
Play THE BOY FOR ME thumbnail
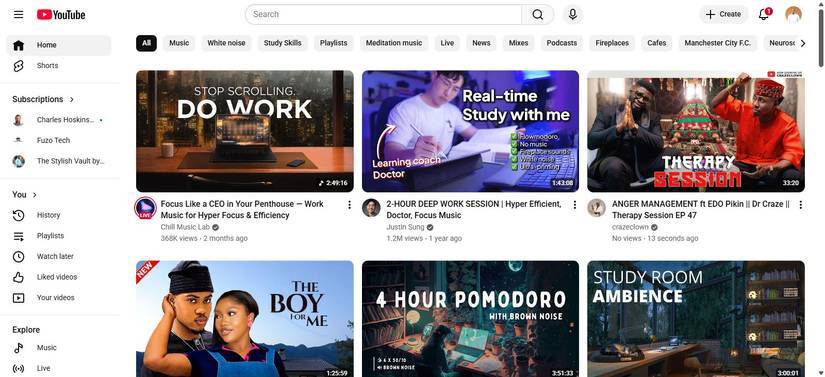pos(245,319)
